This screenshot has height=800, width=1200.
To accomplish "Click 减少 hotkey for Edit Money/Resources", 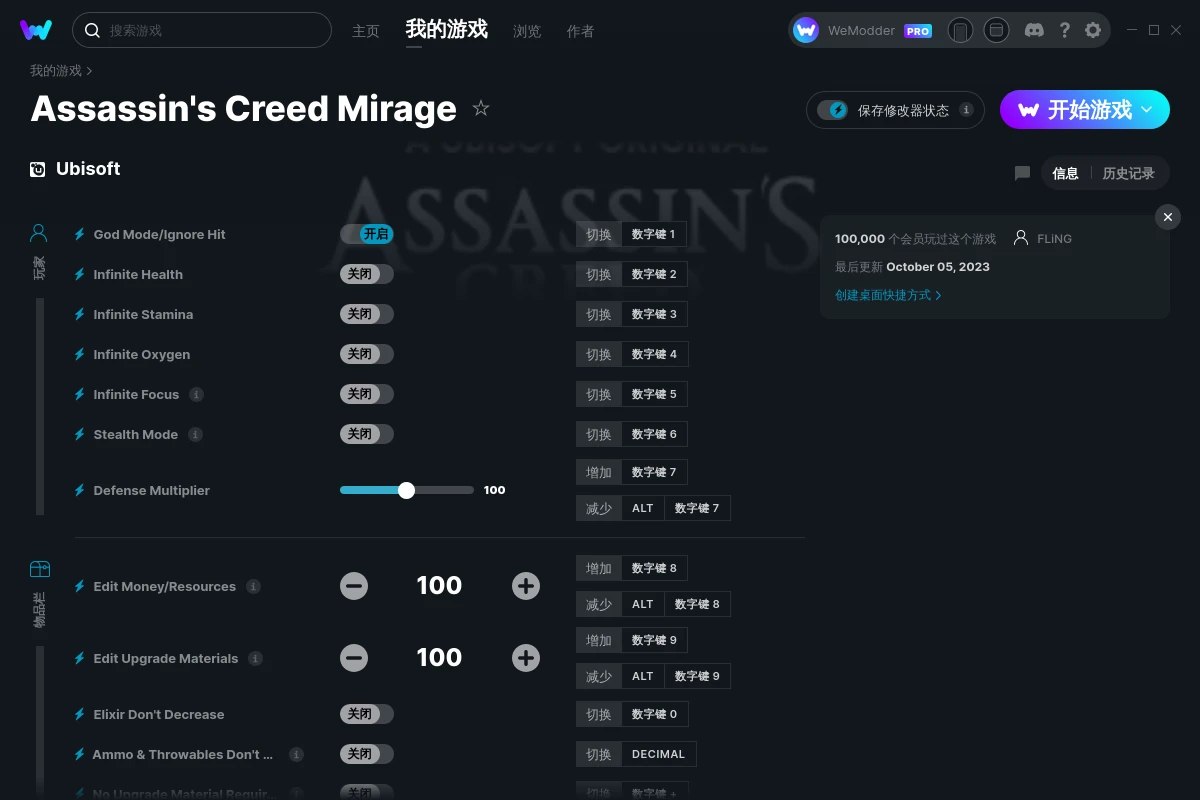I will point(599,604).
